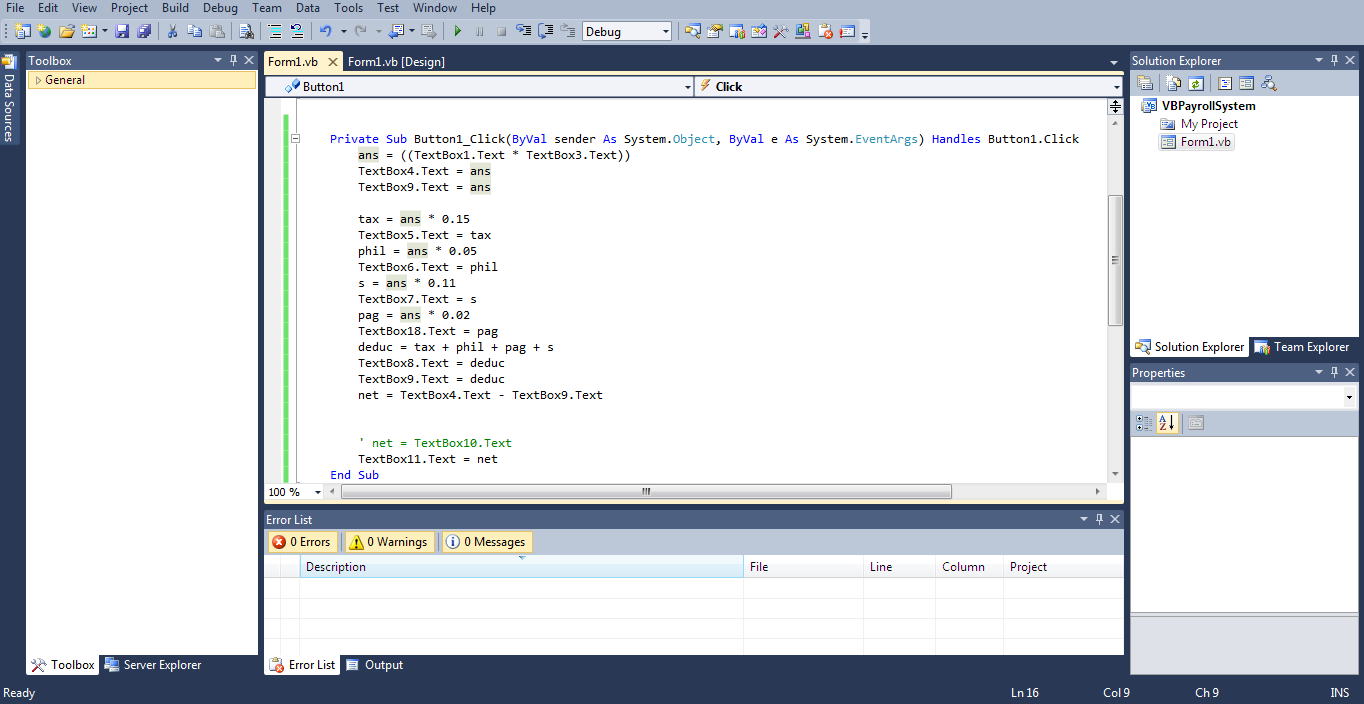Click the Save All icon
Screen dimensions: 1364x704
click(x=146, y=31)
